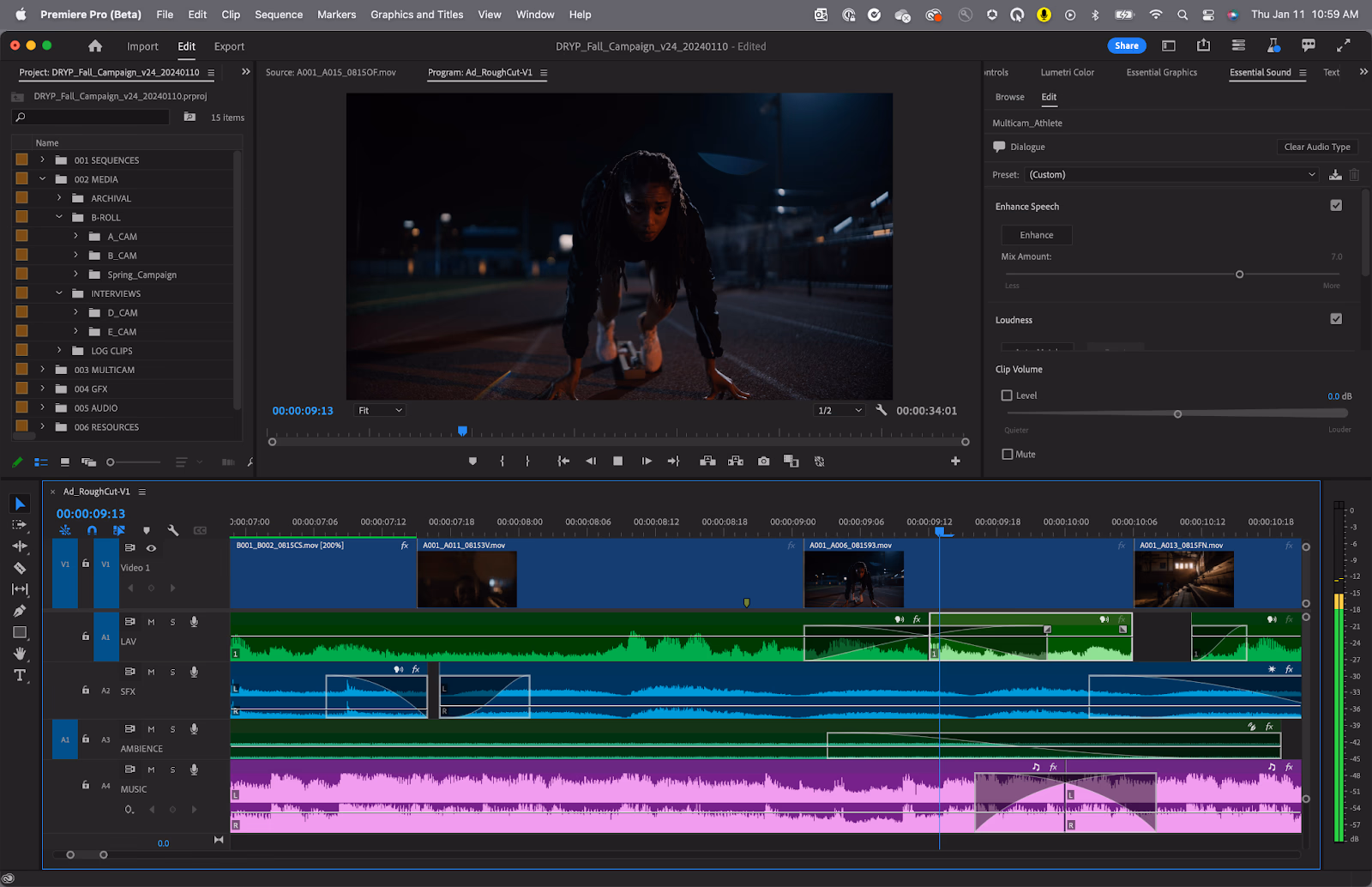Click the Clear Audio Type button
Image resolution: width=1372 pixels, height=887 pixels.
1317,147
